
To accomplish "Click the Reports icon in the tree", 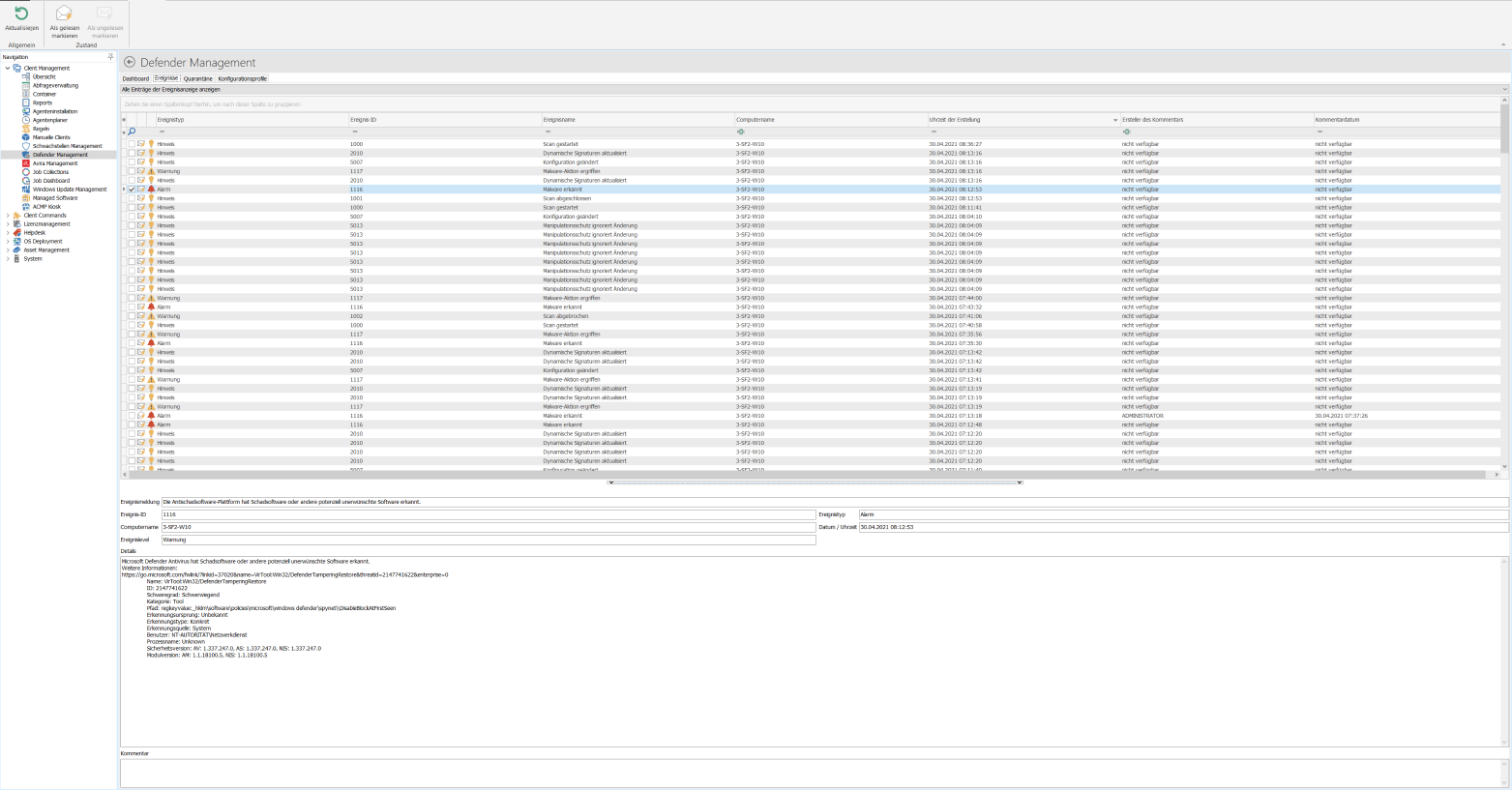I will [x=26, y=102].
